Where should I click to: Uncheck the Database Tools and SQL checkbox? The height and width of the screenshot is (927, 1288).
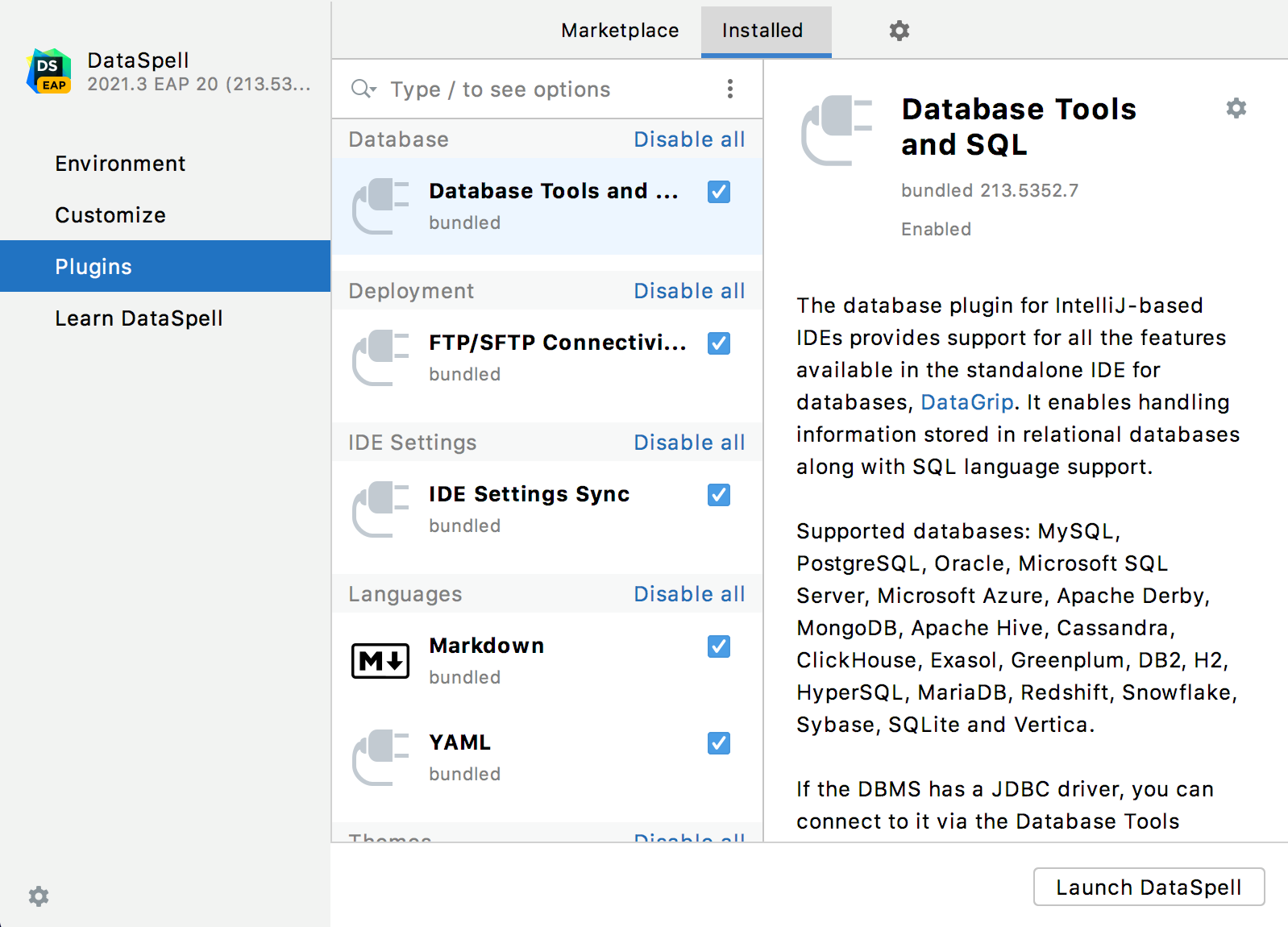(x=718, y=192)
